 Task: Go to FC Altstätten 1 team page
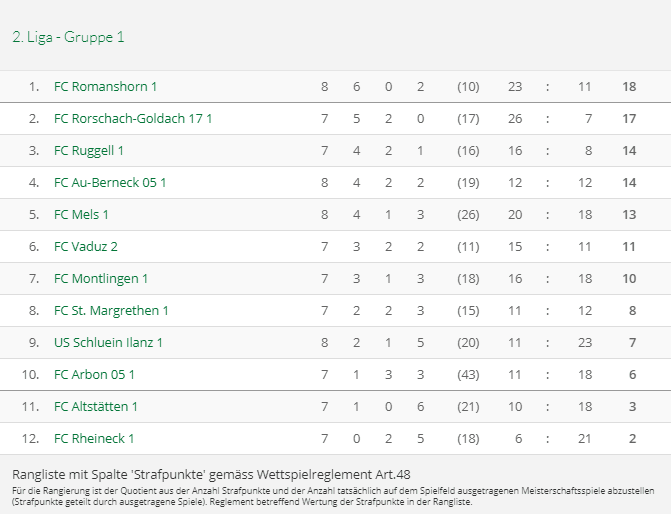point(96,407)
